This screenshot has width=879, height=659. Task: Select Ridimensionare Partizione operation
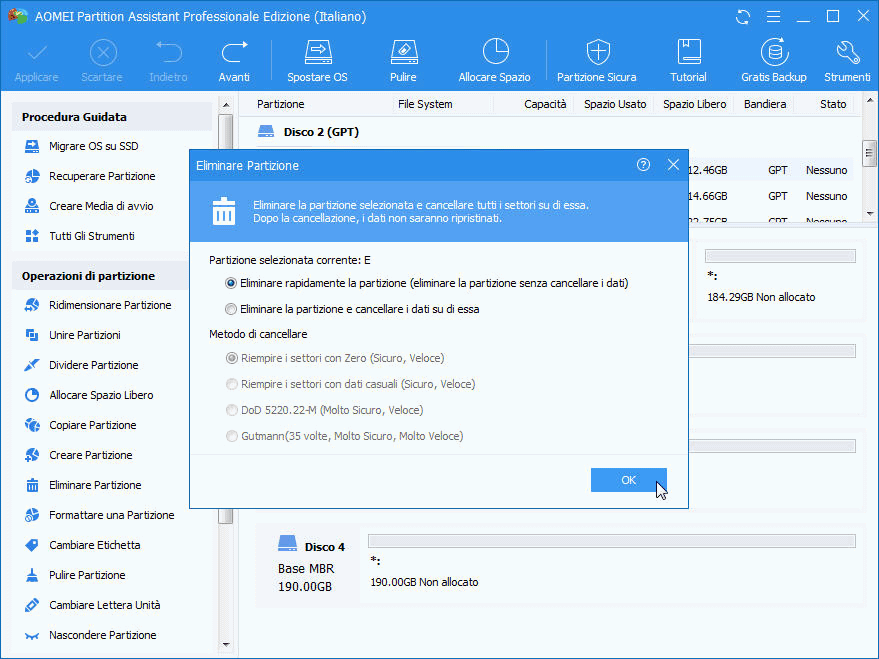98,305
